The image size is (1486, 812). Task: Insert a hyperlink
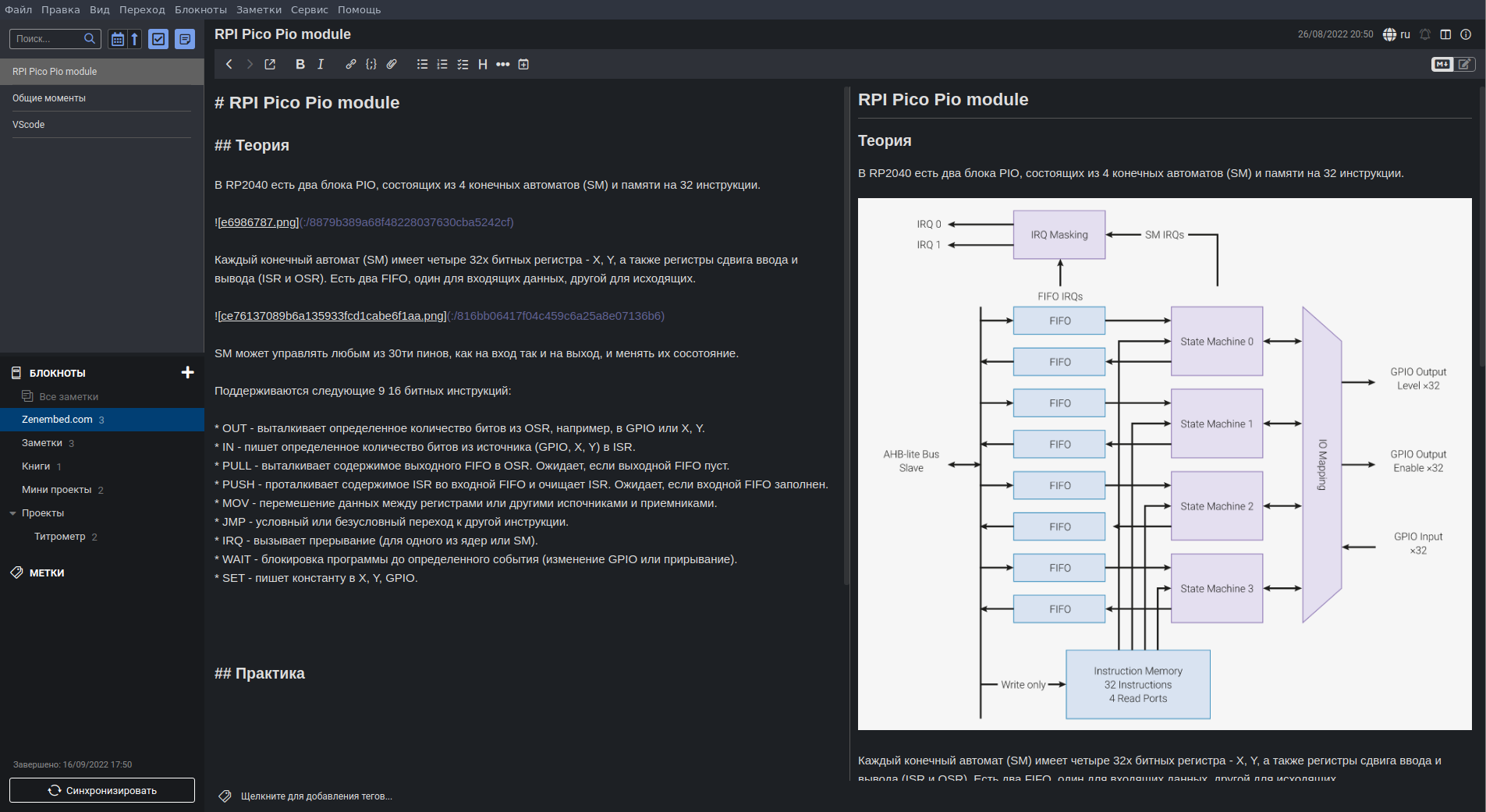(x=351, y=65)
